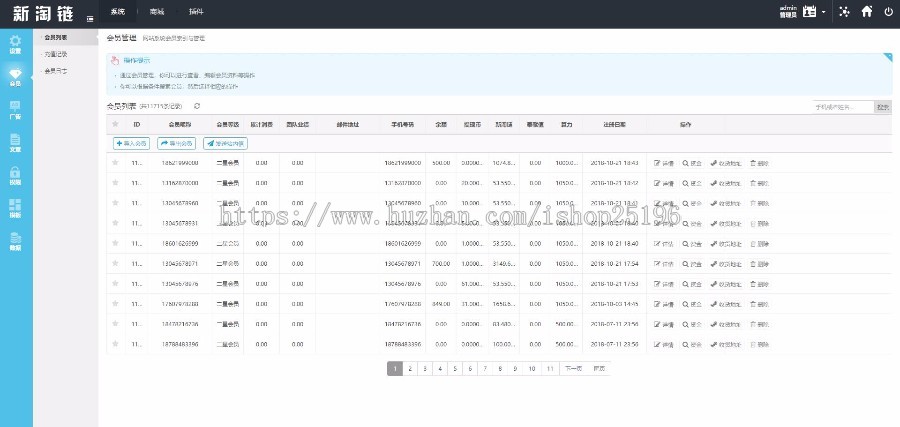Image resolution: width=900 pixels, height=427 pixels.
Task: Go to page 2 of member list
Action: [x=411, y=369]
